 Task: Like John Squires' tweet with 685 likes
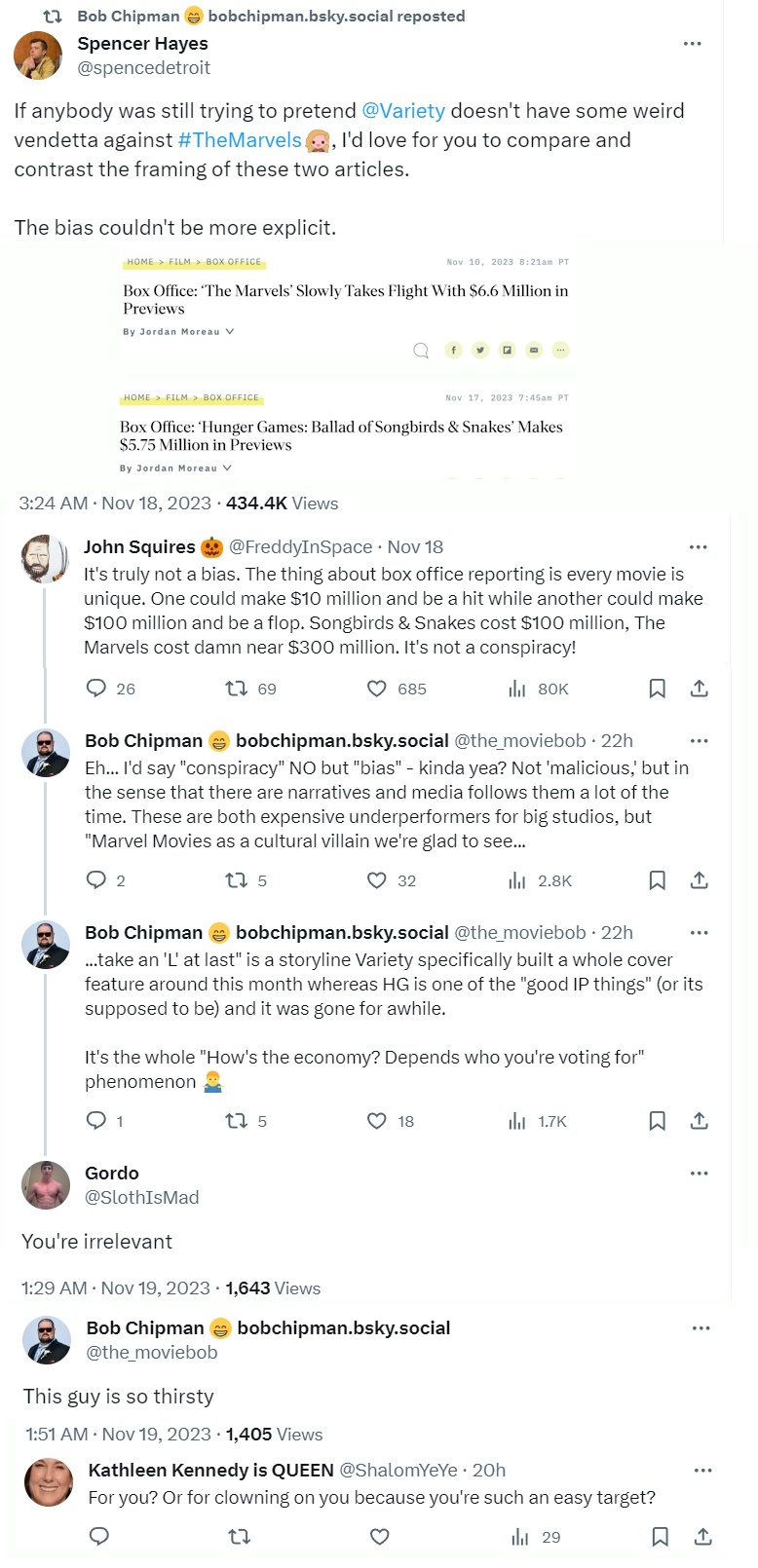377,689
